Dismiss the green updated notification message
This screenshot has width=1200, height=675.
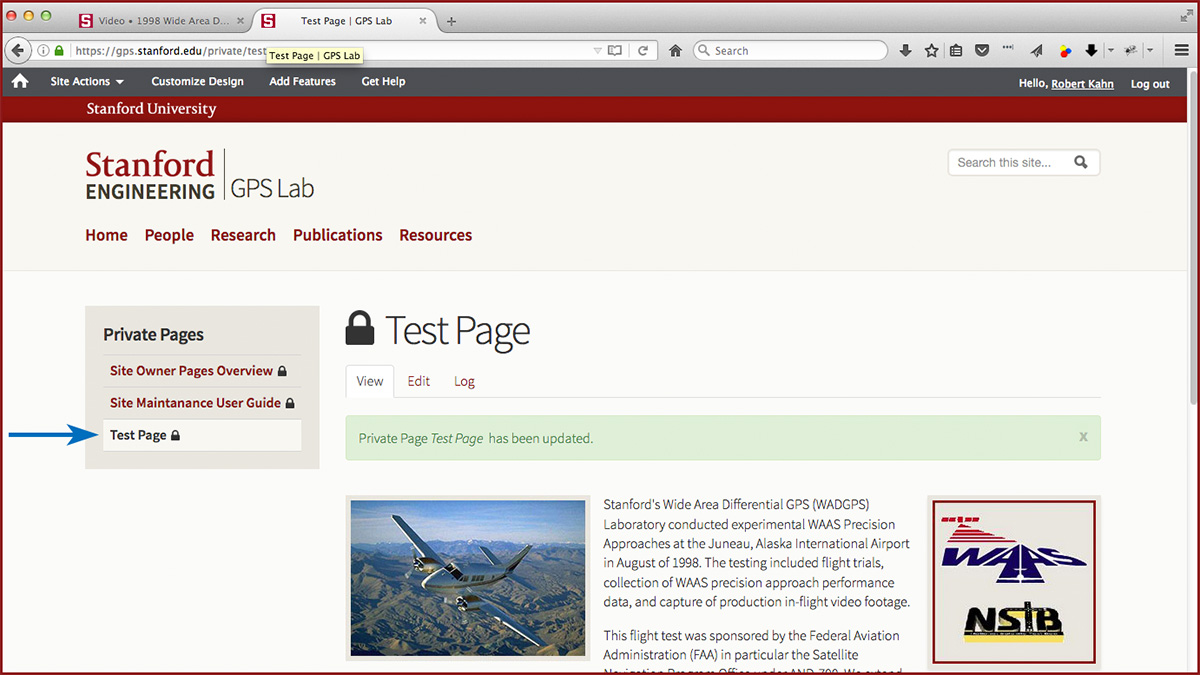click(1083, 437)
